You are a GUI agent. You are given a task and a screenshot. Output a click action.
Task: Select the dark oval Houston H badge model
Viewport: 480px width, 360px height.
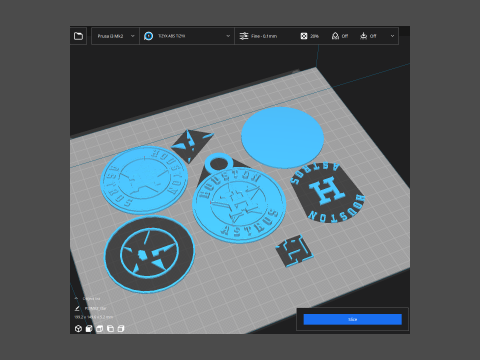pyautogui.click(x=328, y=193)
